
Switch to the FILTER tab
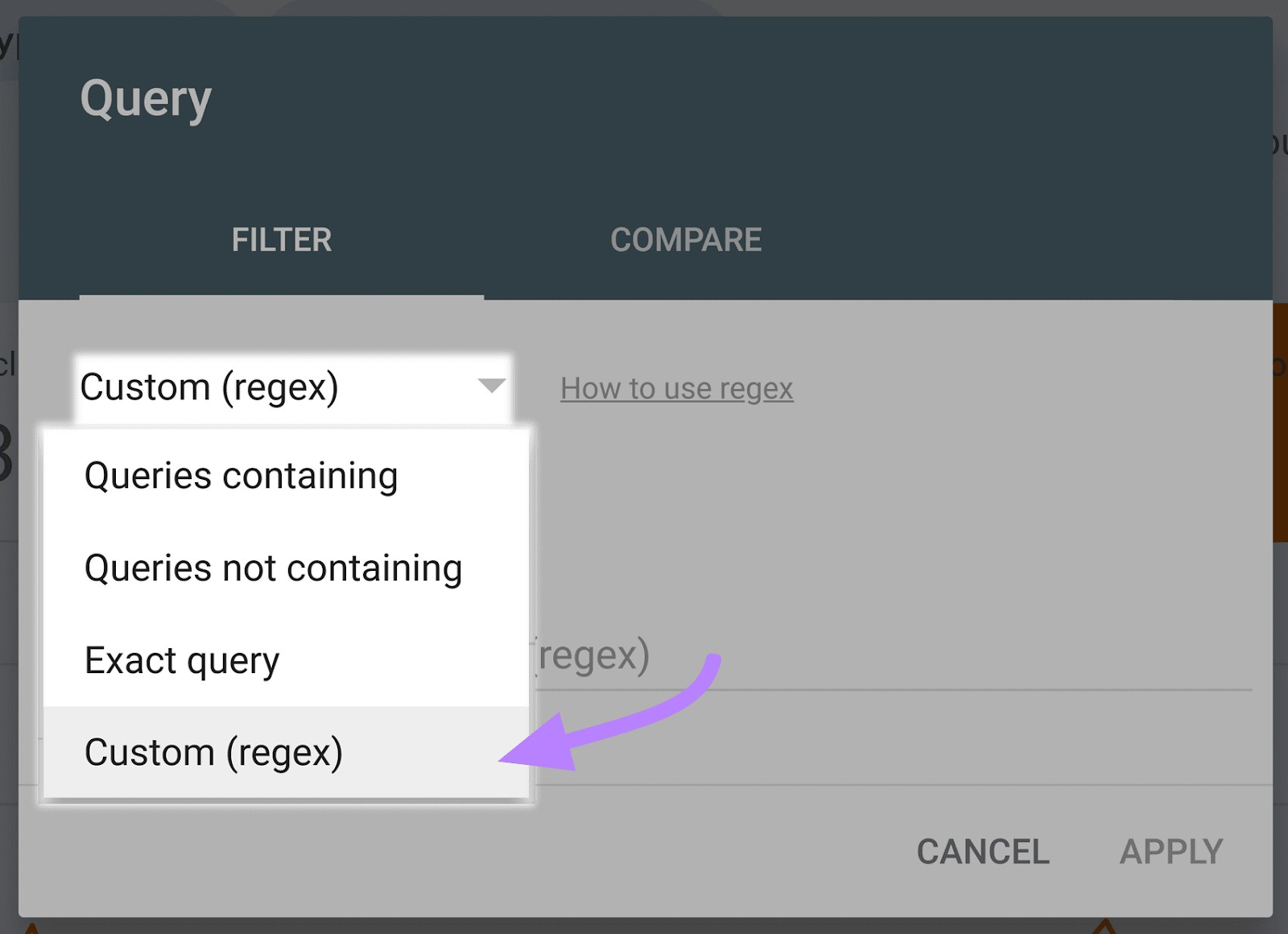(282, 240)
